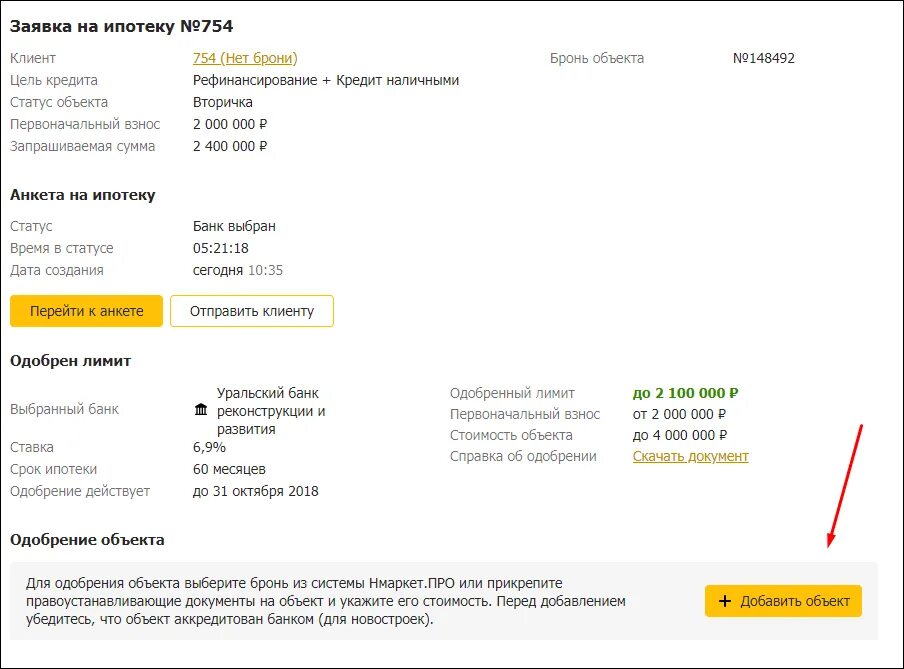Click the rate value 6,9%

coord(209,447)
